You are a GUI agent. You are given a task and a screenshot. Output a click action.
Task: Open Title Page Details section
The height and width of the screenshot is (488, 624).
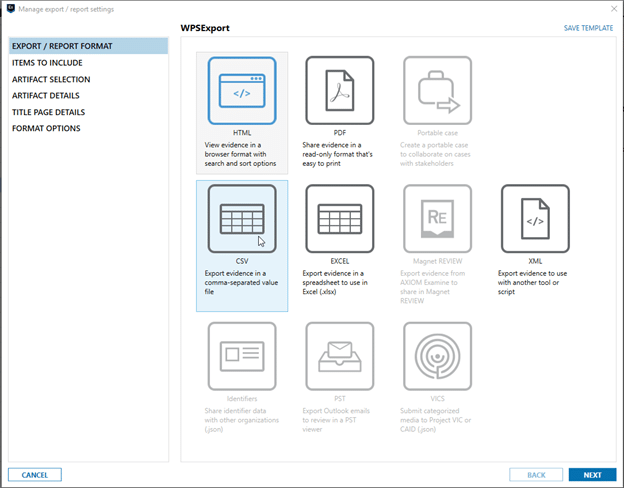(88, 112)
